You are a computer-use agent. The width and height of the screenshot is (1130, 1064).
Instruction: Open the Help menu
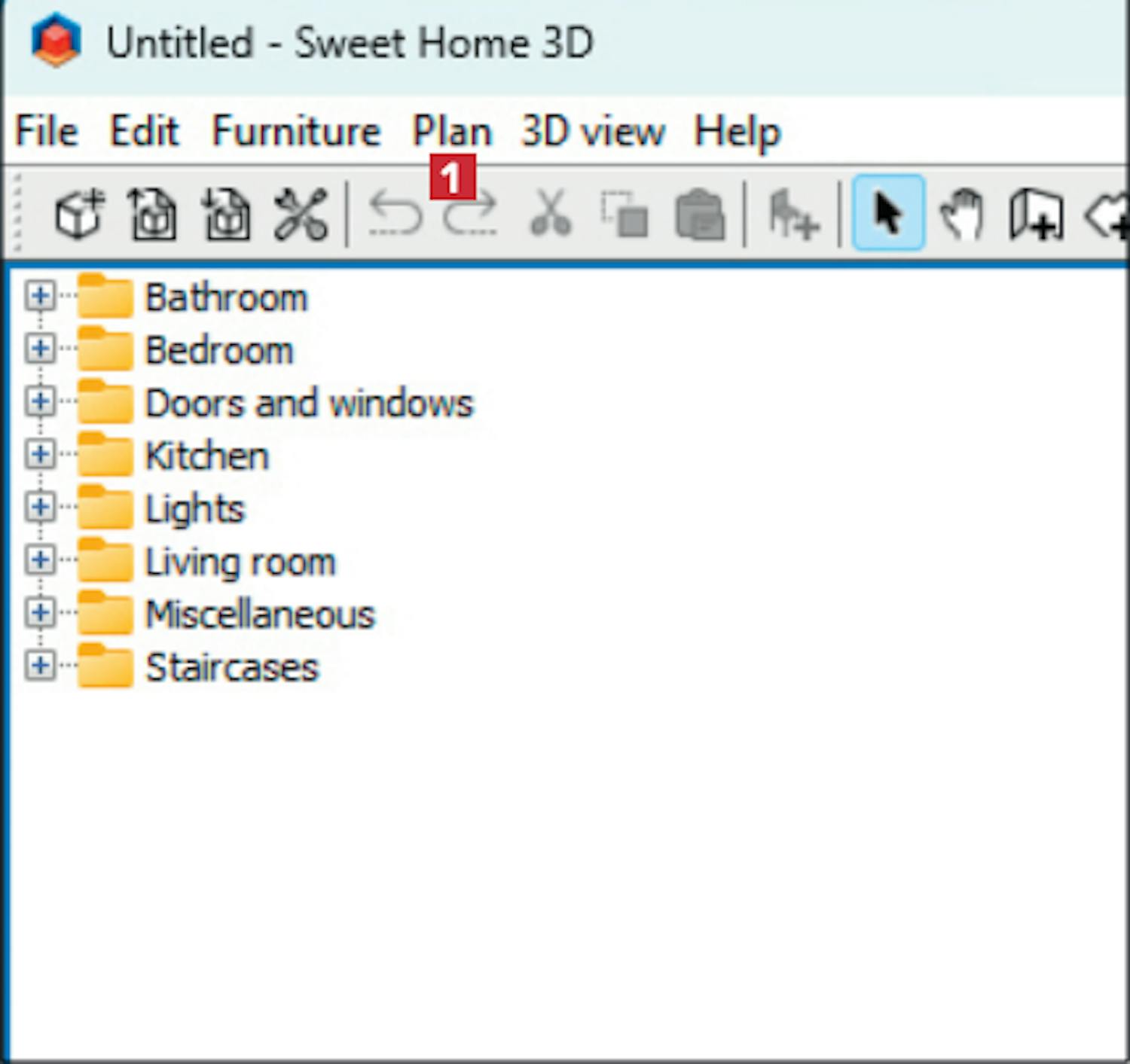(737, 133)
